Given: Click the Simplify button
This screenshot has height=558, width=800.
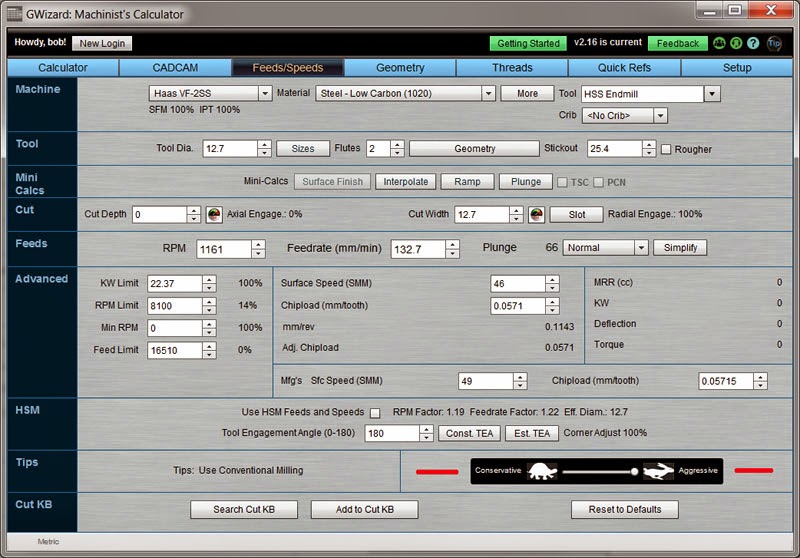Looking at the screenshot, I should tap(680, 247).
